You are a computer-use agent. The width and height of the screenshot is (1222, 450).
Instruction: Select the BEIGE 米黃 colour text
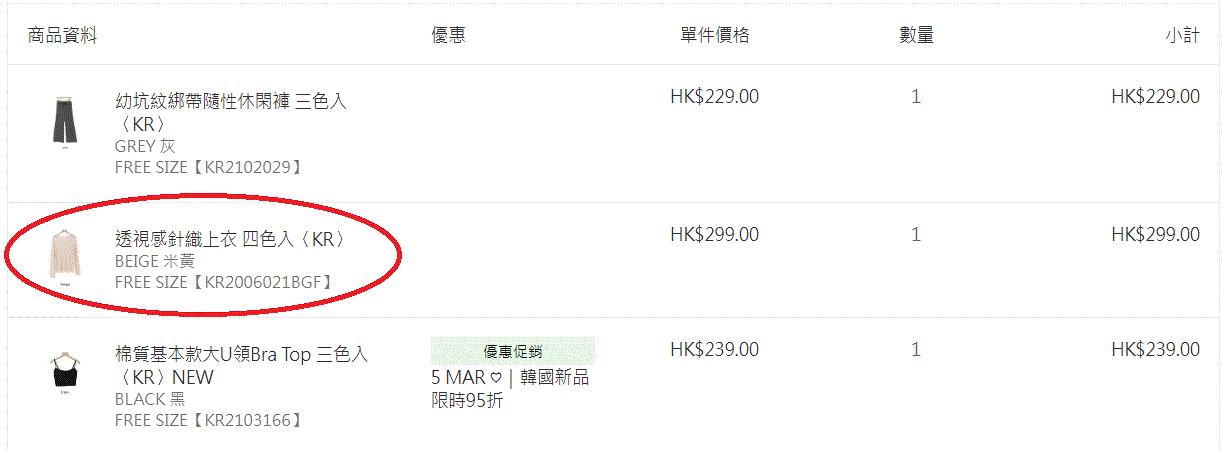click(x=155, y=261)
